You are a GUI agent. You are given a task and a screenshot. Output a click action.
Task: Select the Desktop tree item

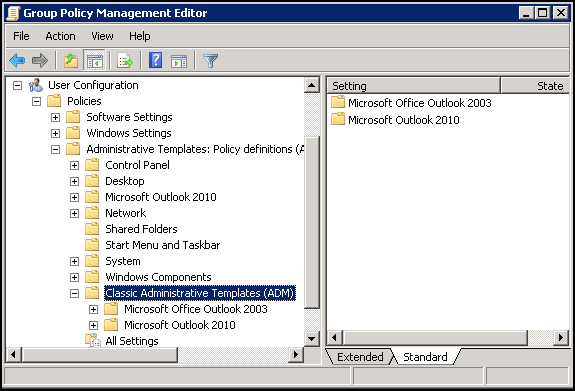click(125, 181)
